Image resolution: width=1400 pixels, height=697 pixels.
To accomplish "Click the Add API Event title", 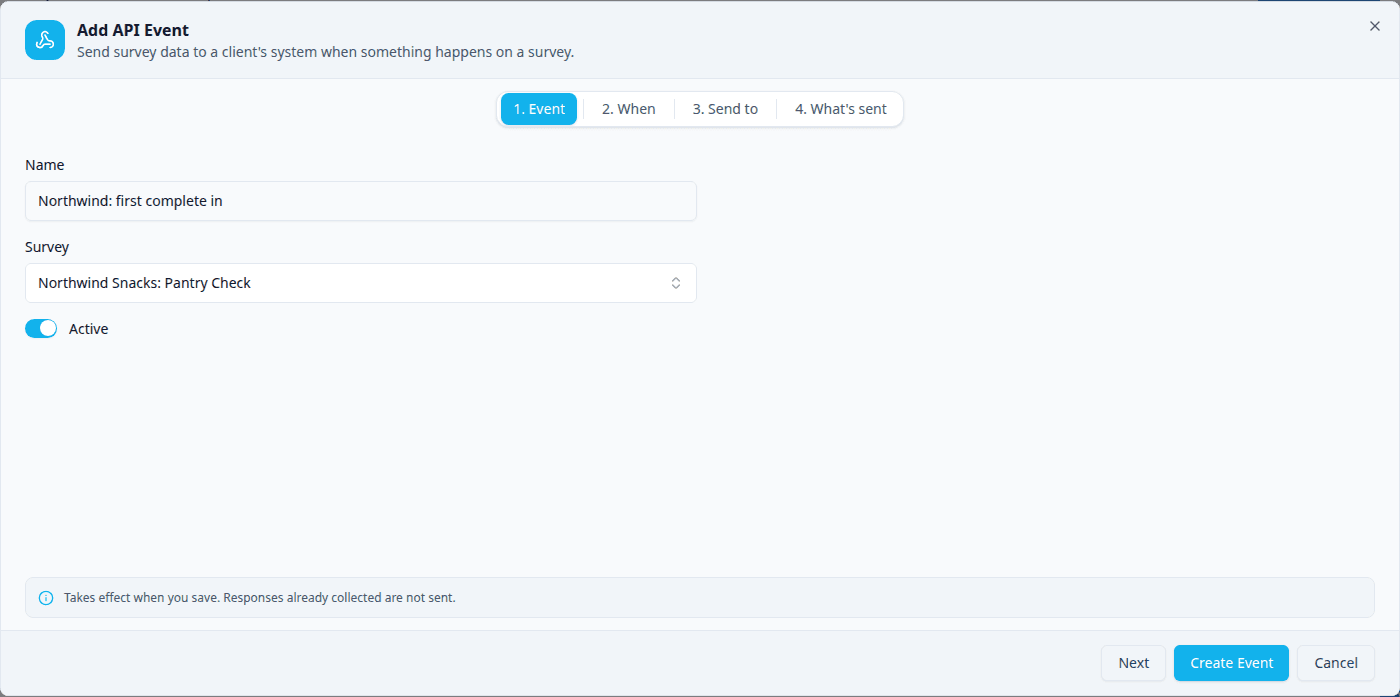I will pos(133,30).
